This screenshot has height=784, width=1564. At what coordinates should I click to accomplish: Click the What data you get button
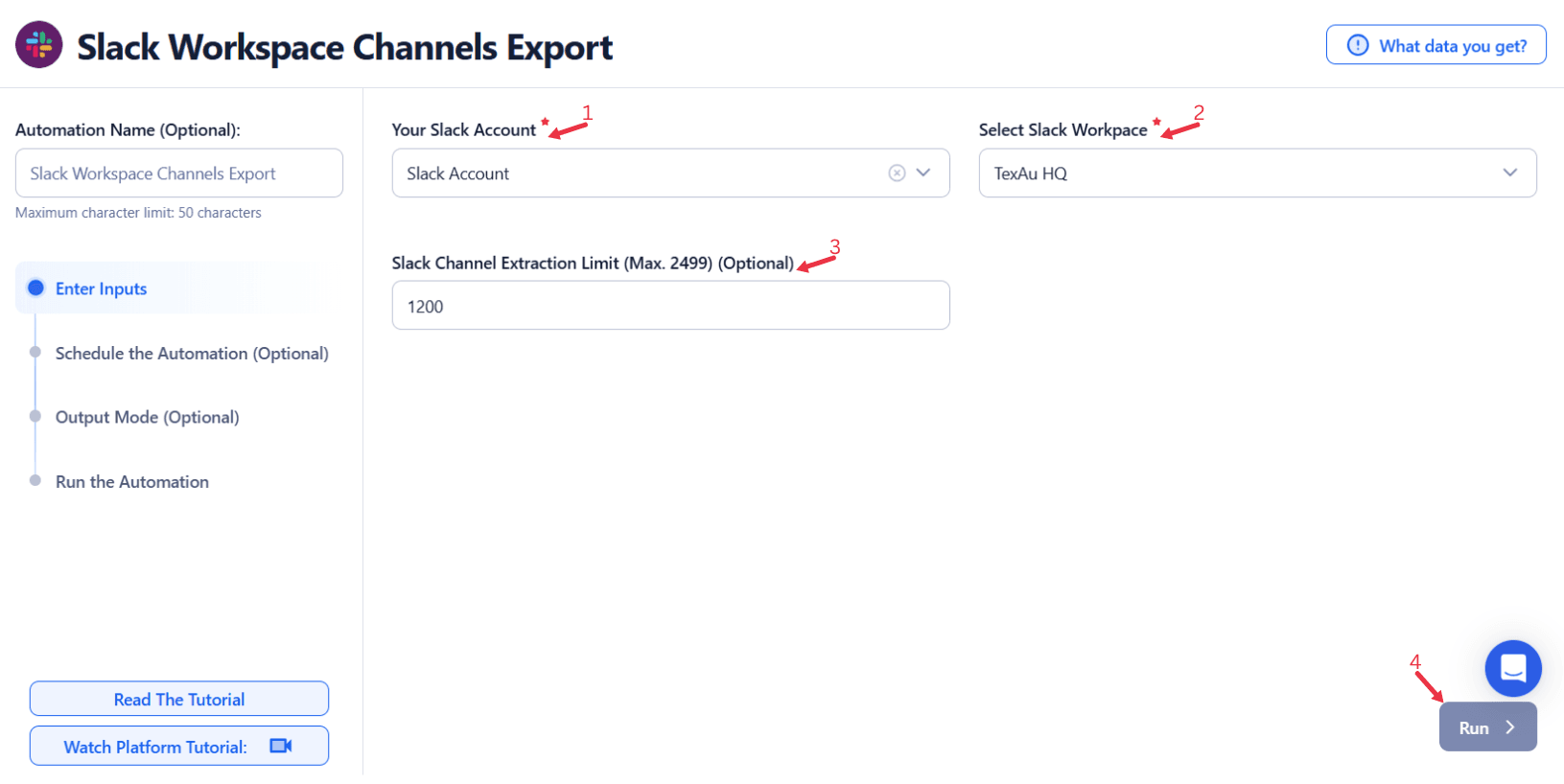pyautogui.click(x=1436, y=45)
